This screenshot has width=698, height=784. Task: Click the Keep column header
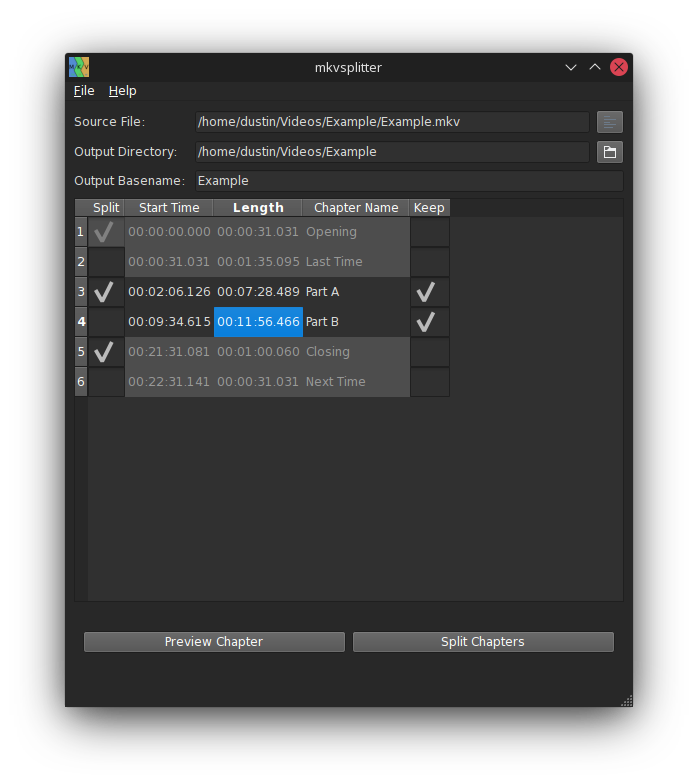[430, 208]
